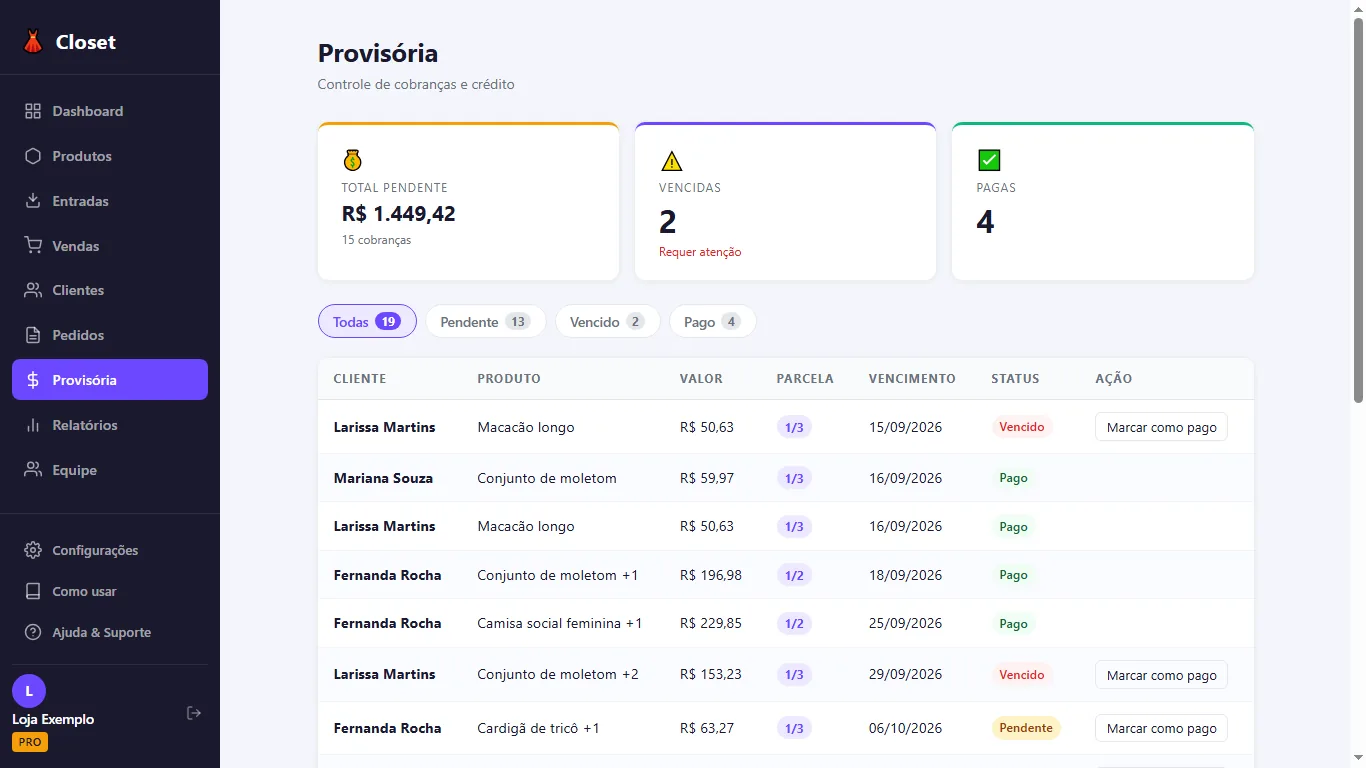The height and width of the screenshot is (768, 1366).
Task: Click the client name Mariana Souza
Action: click(383, 478)
